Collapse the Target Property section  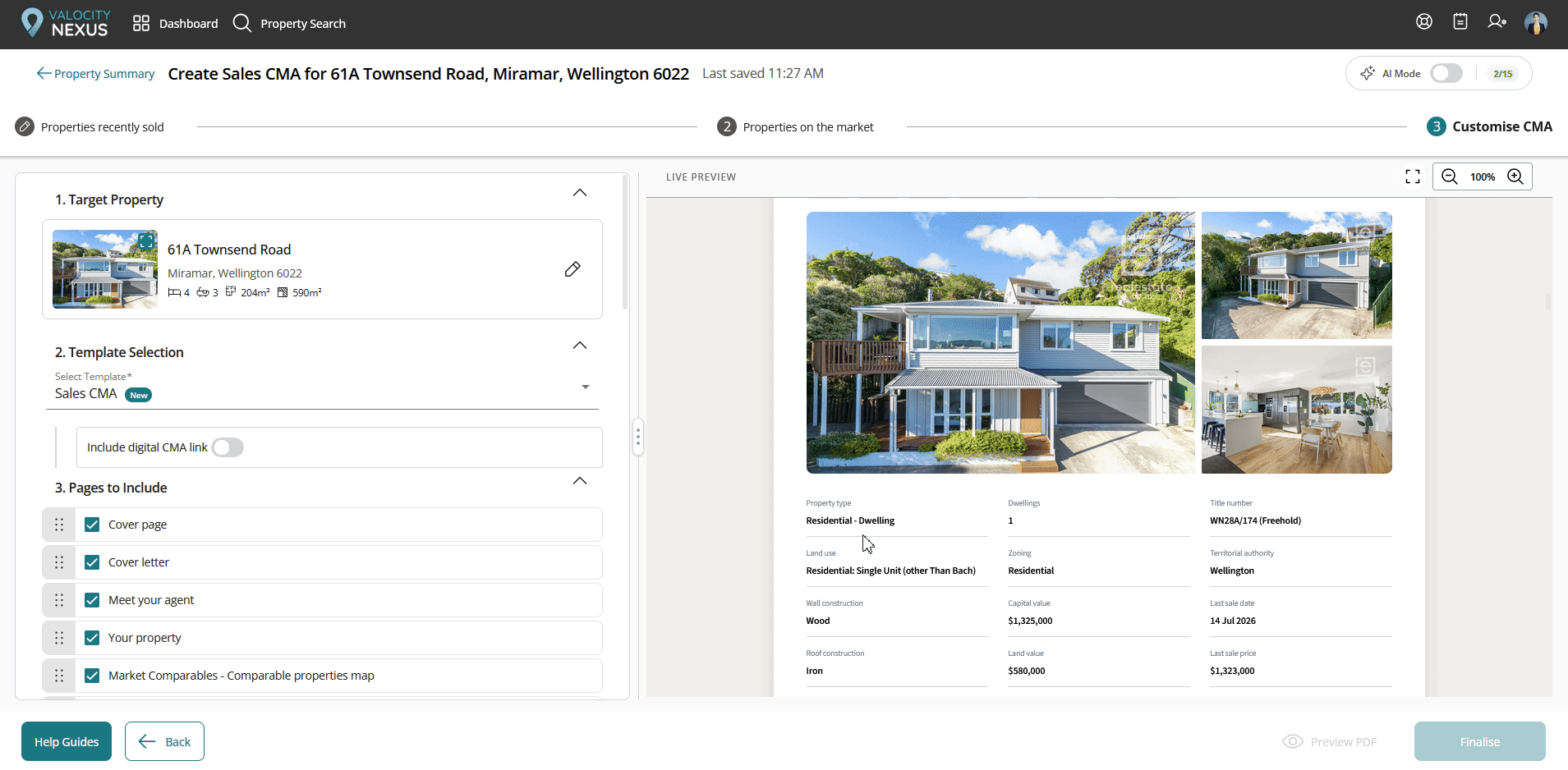(x=580, y=193)
